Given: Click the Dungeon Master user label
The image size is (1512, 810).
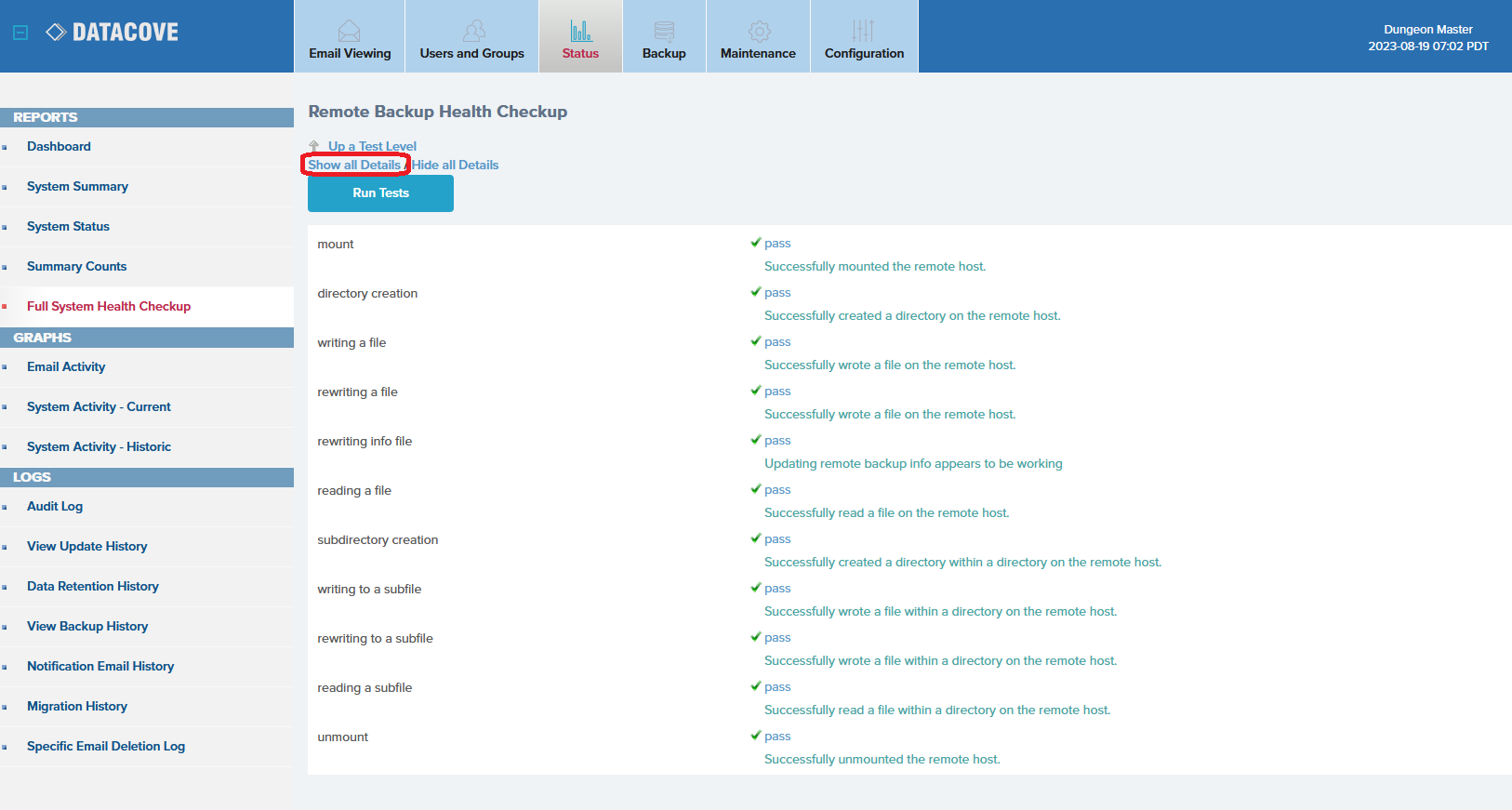Looking at the screenshot, I should 1428,30.
